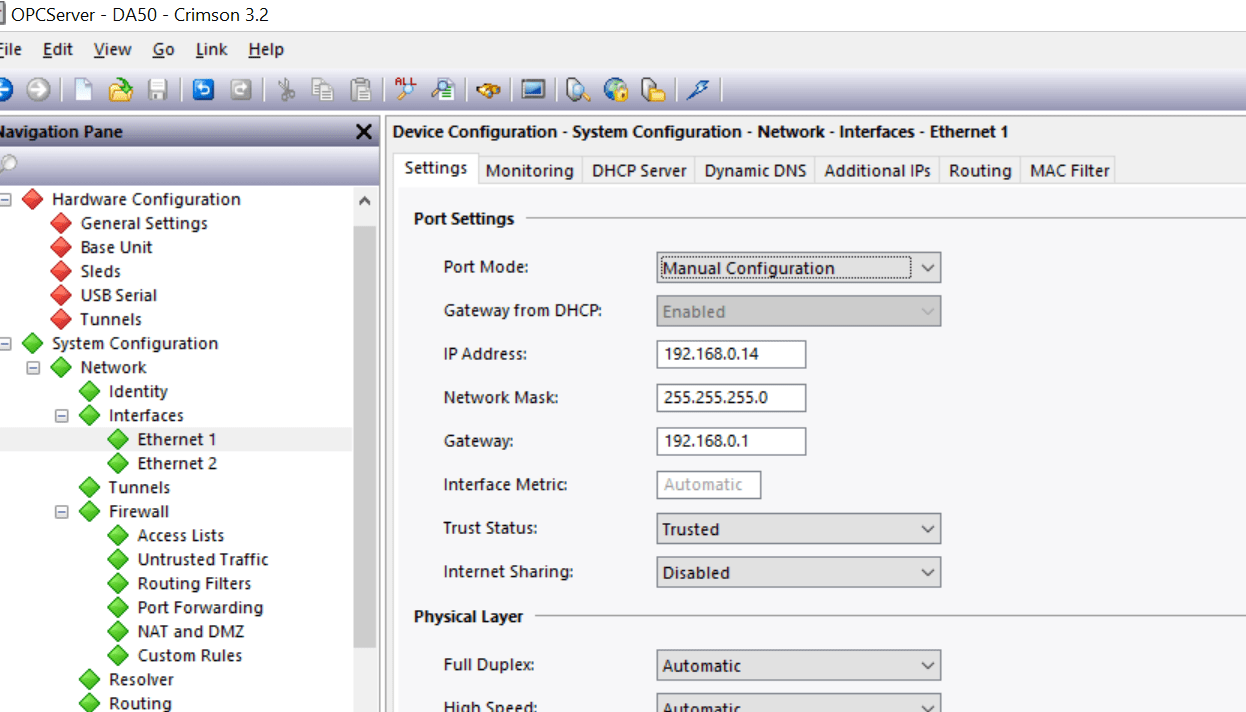Click the lightning bolt link icon
This screenshot has height=712, width=1246.
tap(698, 90)
